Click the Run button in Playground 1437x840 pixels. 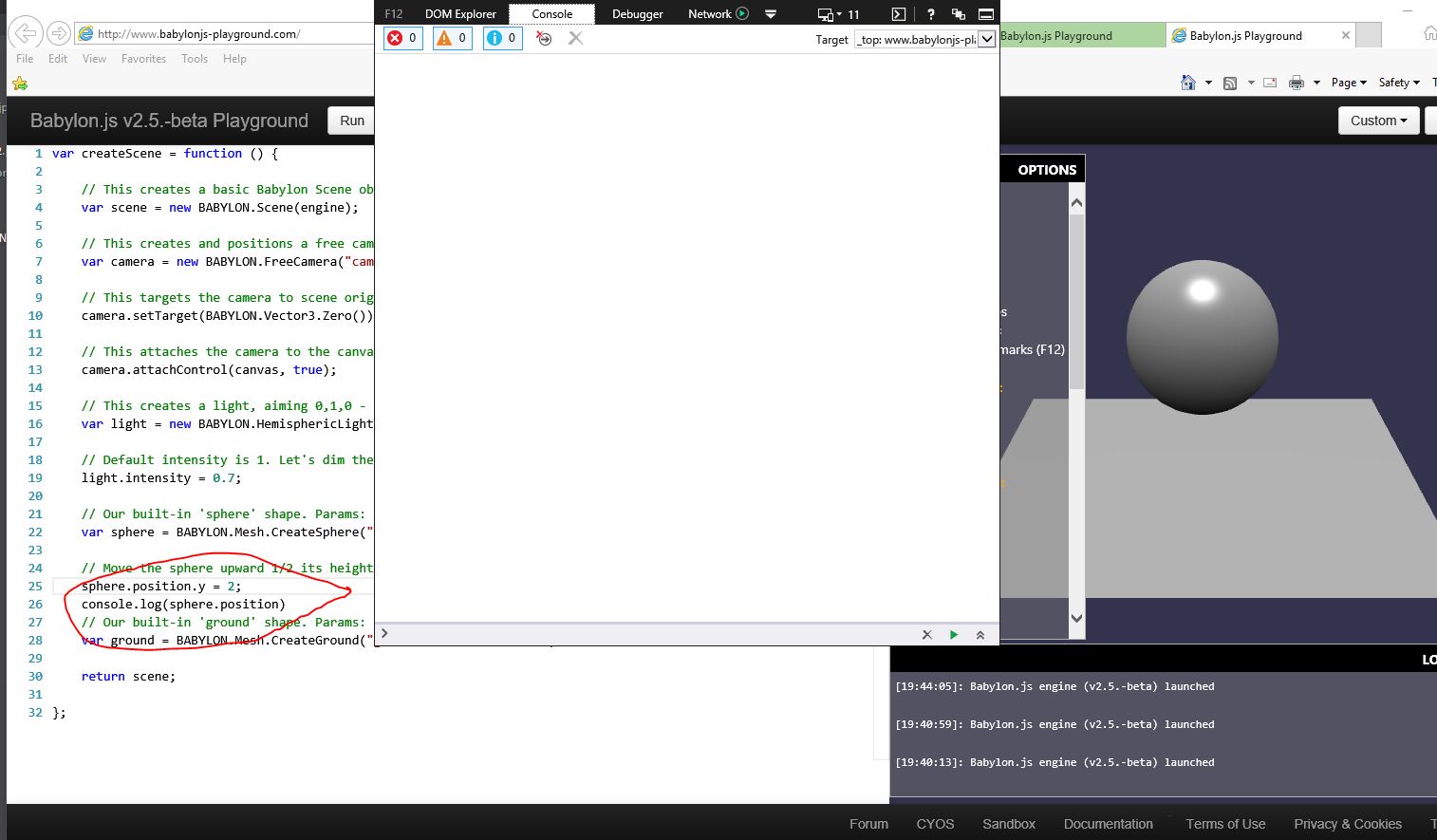point(351,121)
